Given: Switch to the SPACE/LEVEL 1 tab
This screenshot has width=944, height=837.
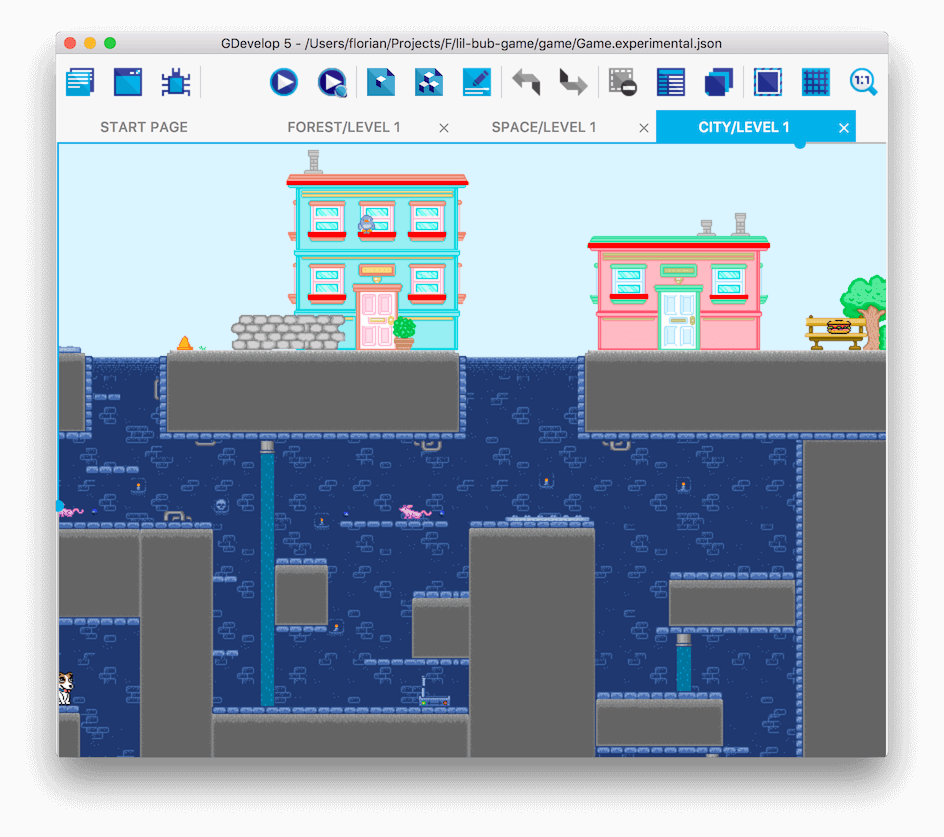Looking at the screenshot, I should [544, 127].
